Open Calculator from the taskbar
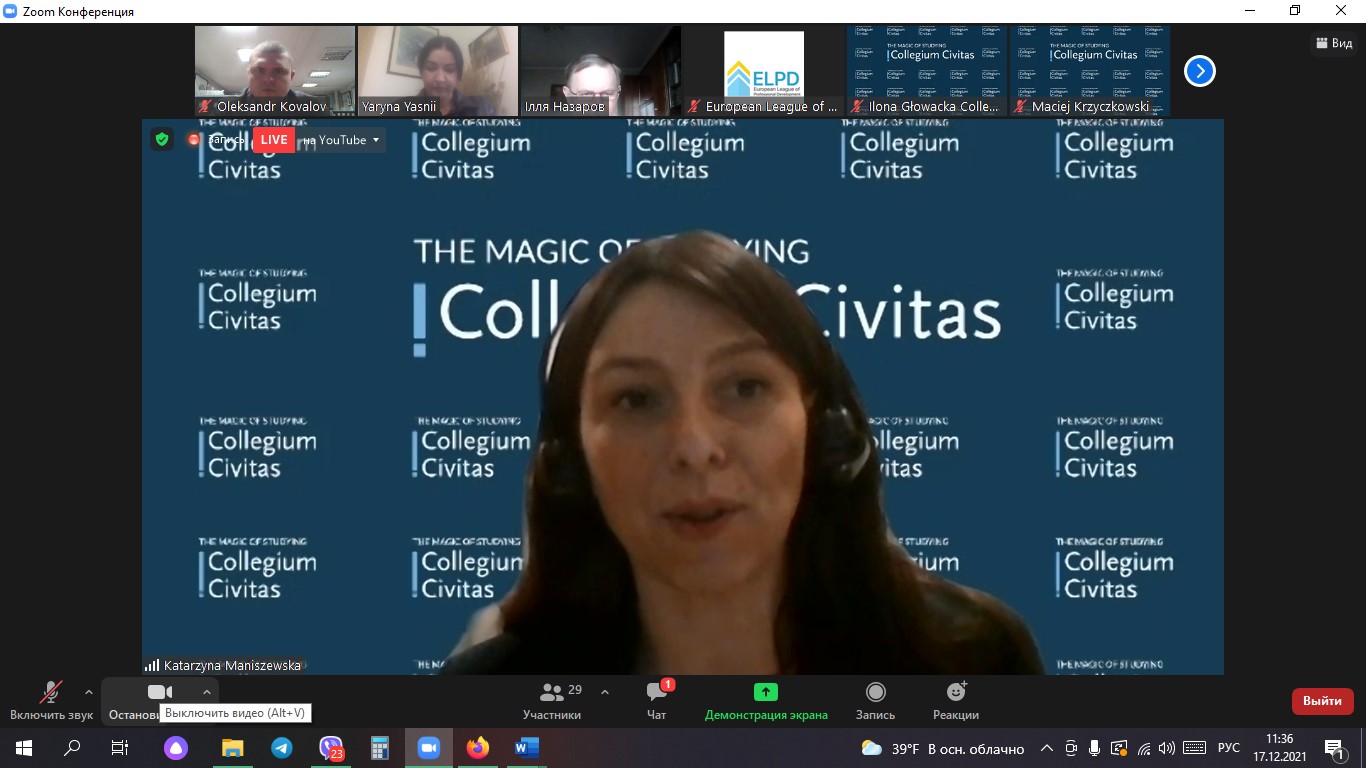 tap(380, 747)
